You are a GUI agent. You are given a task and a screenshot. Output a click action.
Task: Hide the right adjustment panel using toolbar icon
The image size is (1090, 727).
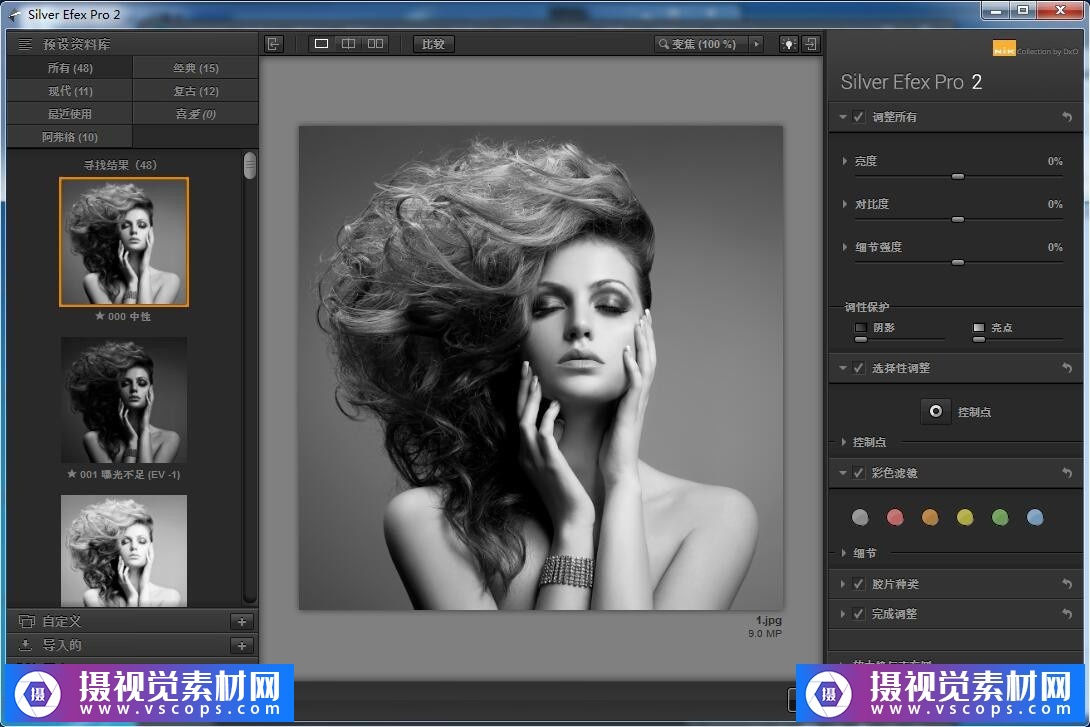pos(811,44)
